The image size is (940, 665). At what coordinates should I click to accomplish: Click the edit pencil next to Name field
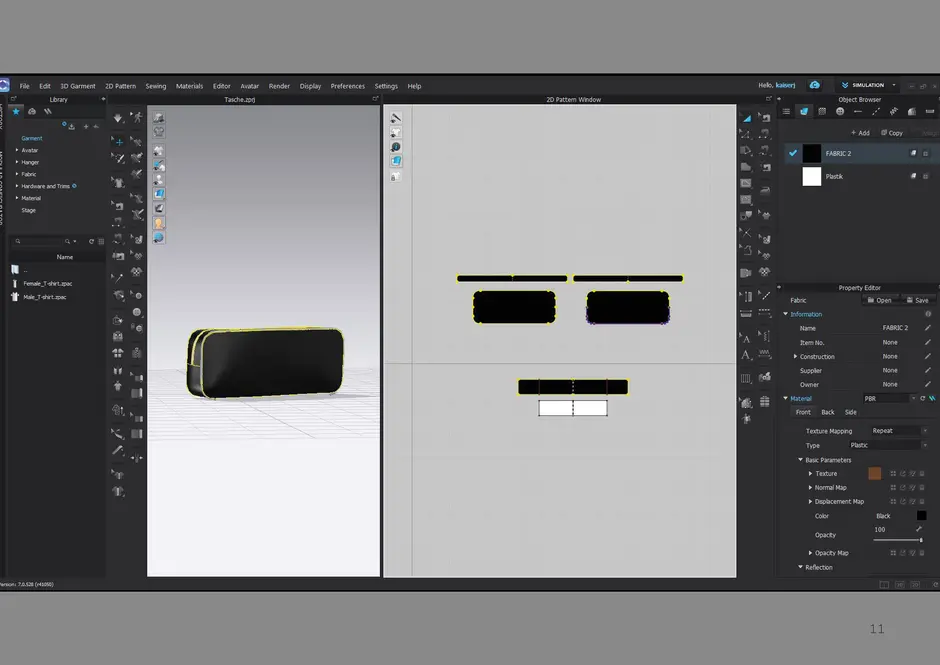point(927,328)
